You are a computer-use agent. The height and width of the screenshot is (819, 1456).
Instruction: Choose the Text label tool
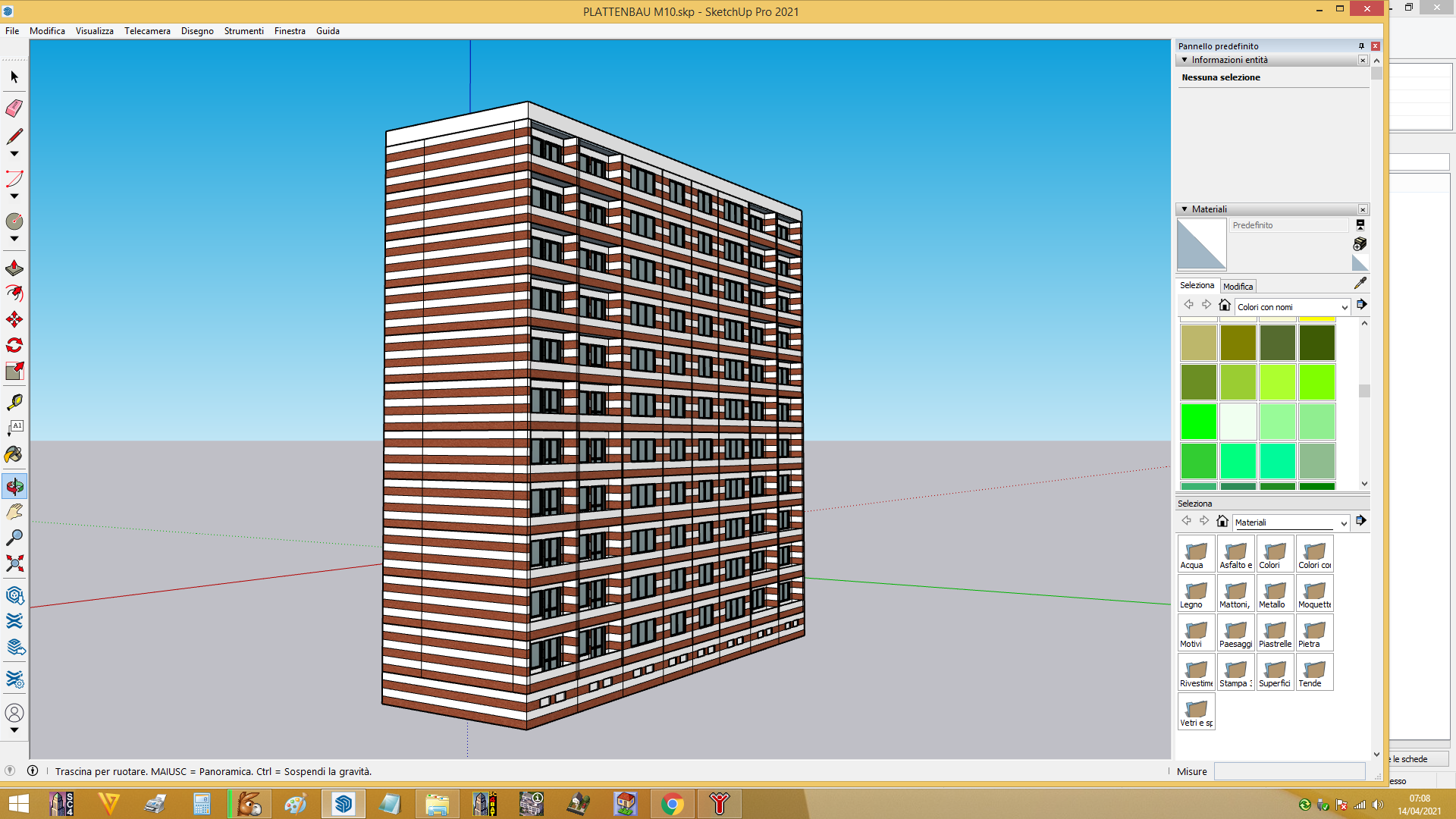[x=14, y=428]
